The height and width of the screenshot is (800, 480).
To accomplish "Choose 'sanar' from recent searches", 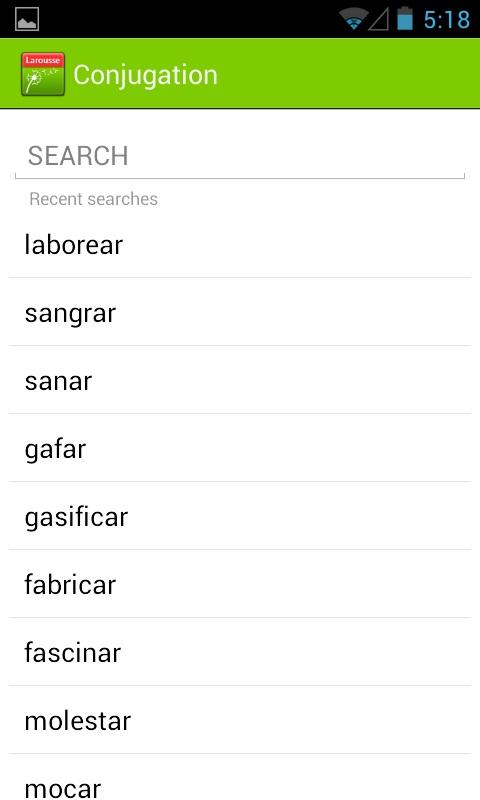I will click(240, 380).
